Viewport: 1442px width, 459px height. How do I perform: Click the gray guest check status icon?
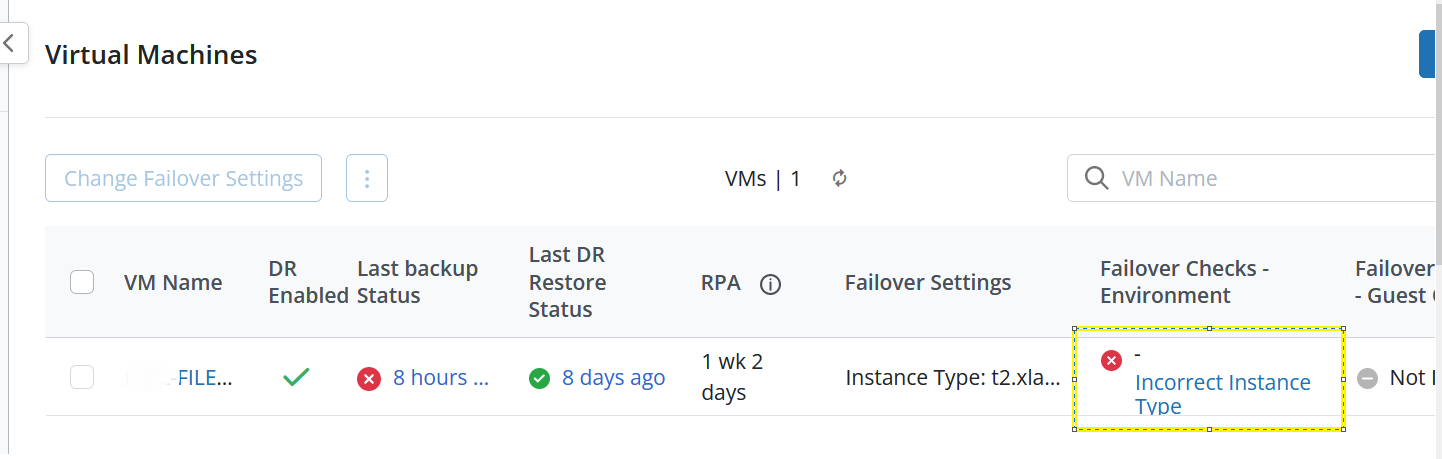1368,378
